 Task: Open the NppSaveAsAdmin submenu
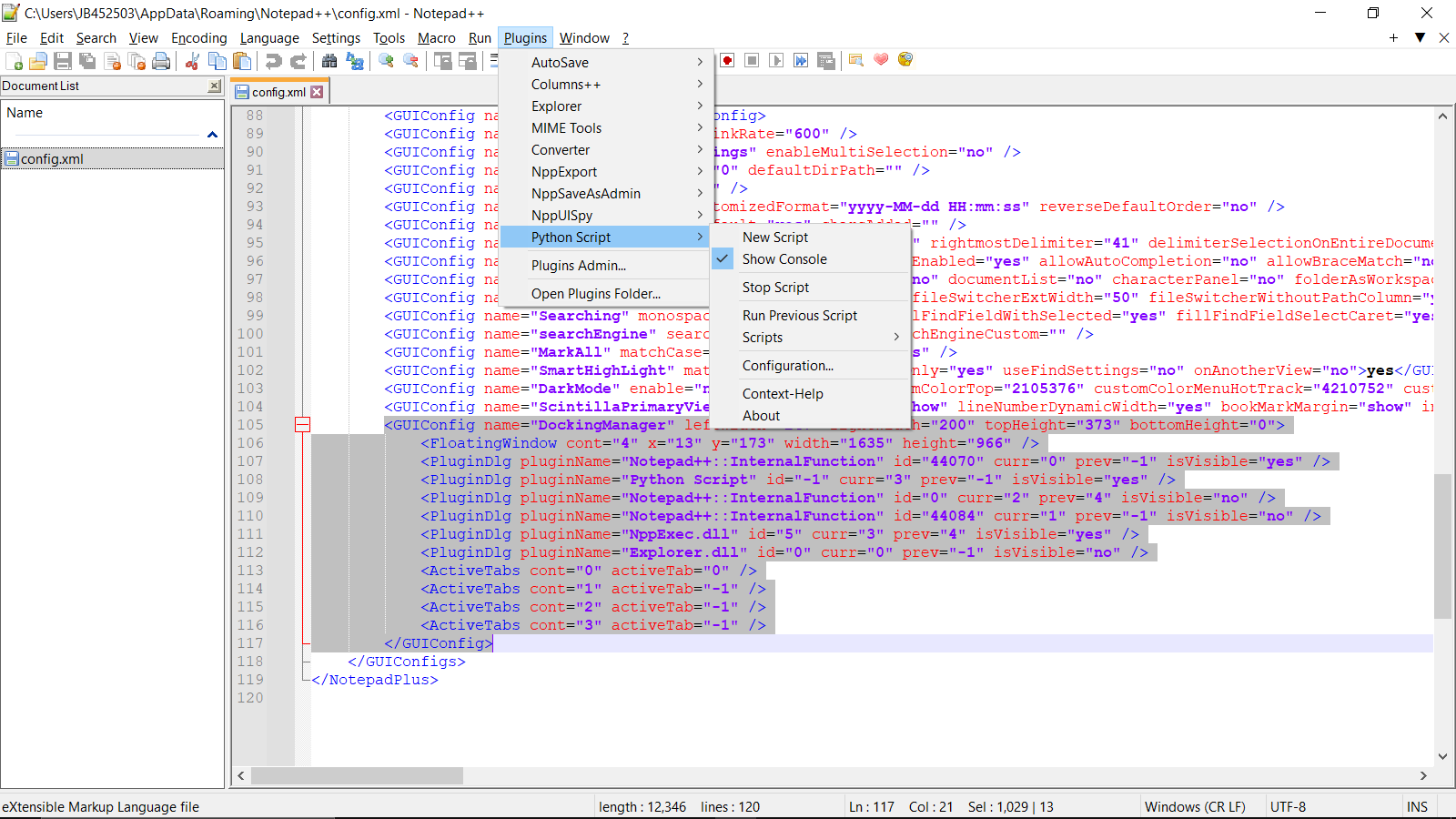point(606,194)
